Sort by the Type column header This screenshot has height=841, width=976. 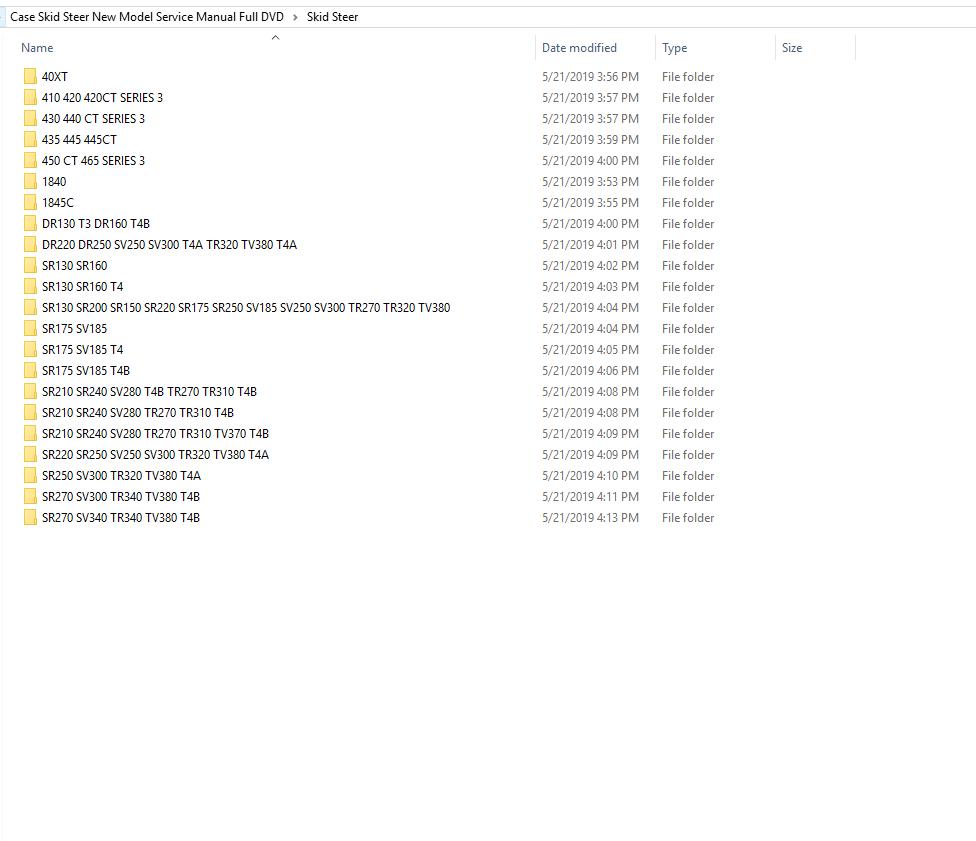(x=674, y=48)
